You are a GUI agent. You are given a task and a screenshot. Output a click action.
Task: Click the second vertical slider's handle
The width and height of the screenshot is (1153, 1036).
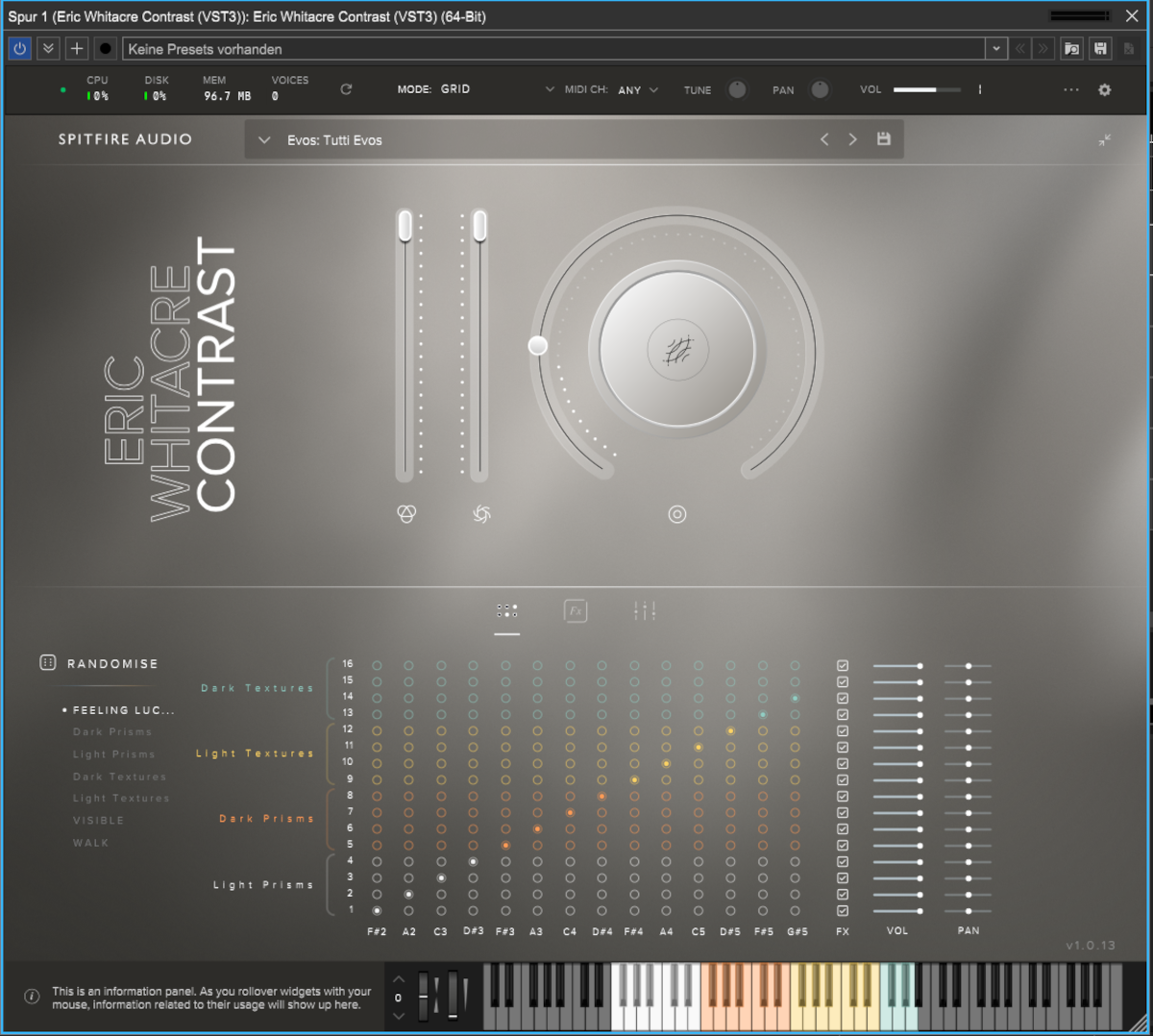479,226
